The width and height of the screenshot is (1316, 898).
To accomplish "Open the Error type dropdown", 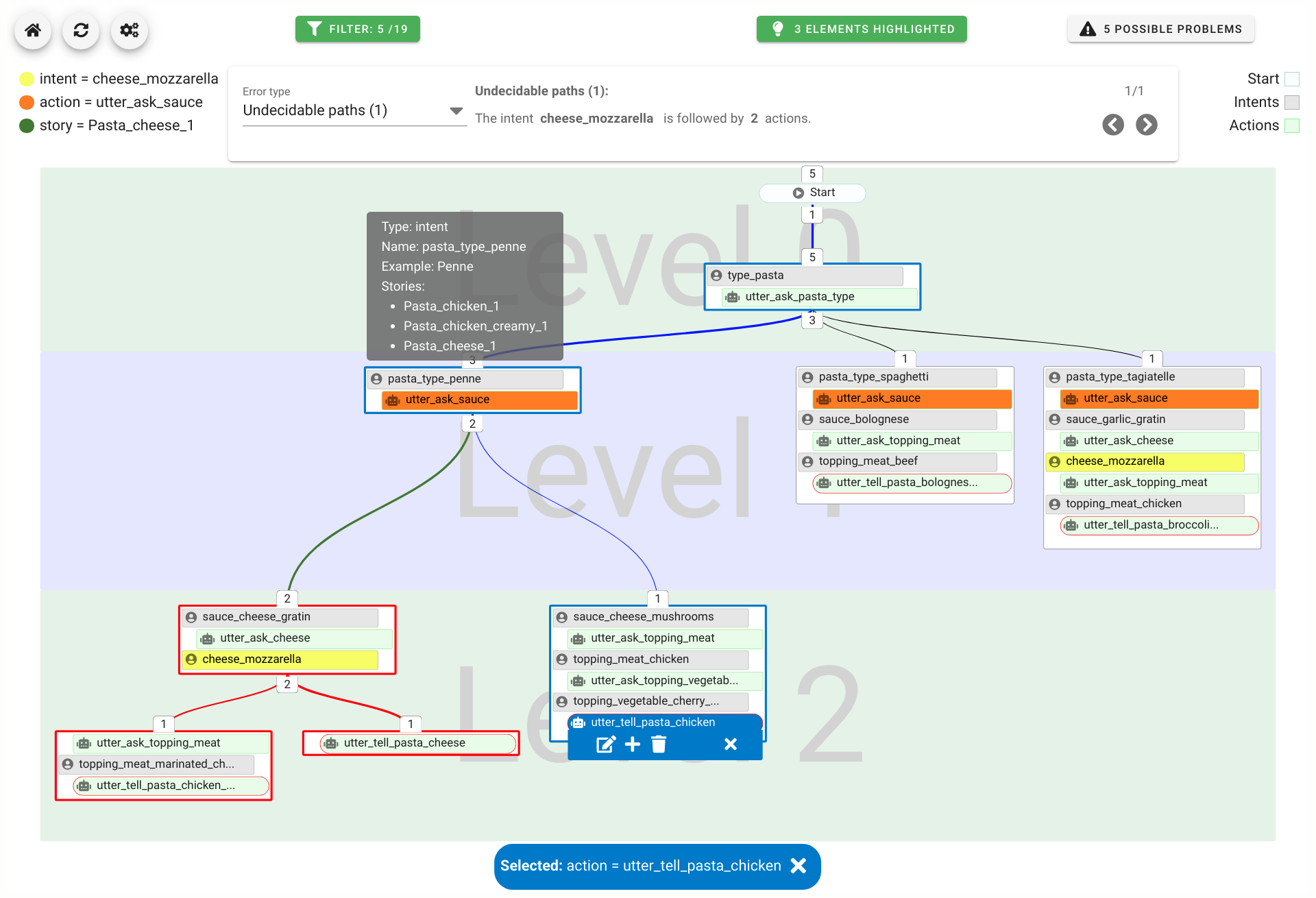I will pyautogui.click(x=353, y=110).
